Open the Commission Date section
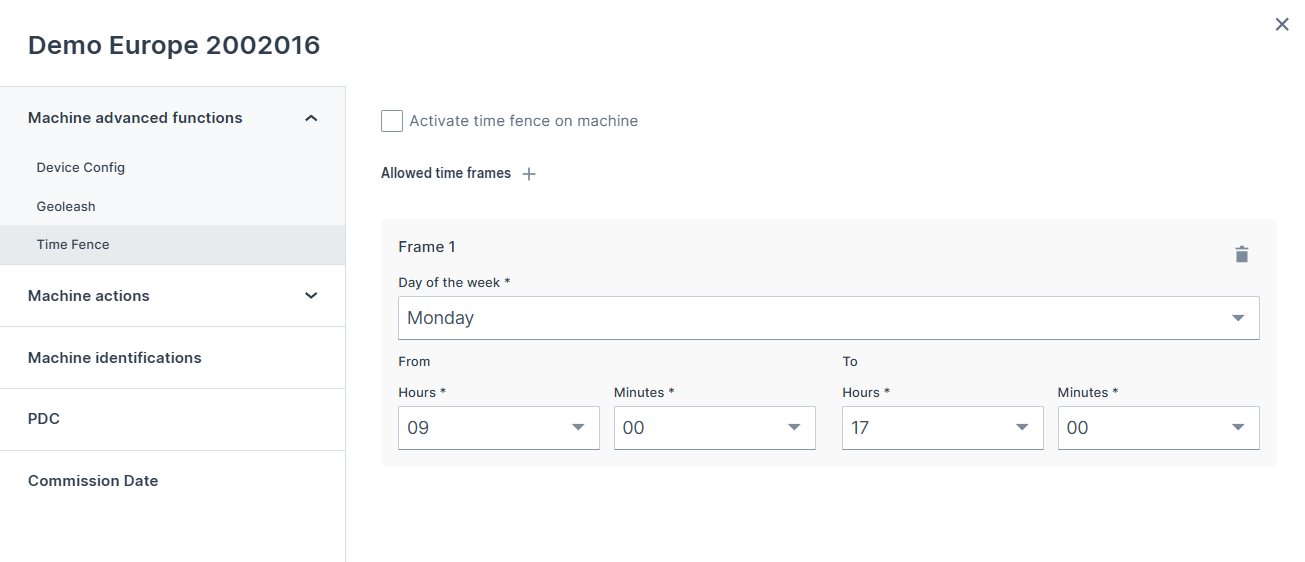Image resolution: width=1305 pixels, height=562 pixels. click(x=93, y=481)
